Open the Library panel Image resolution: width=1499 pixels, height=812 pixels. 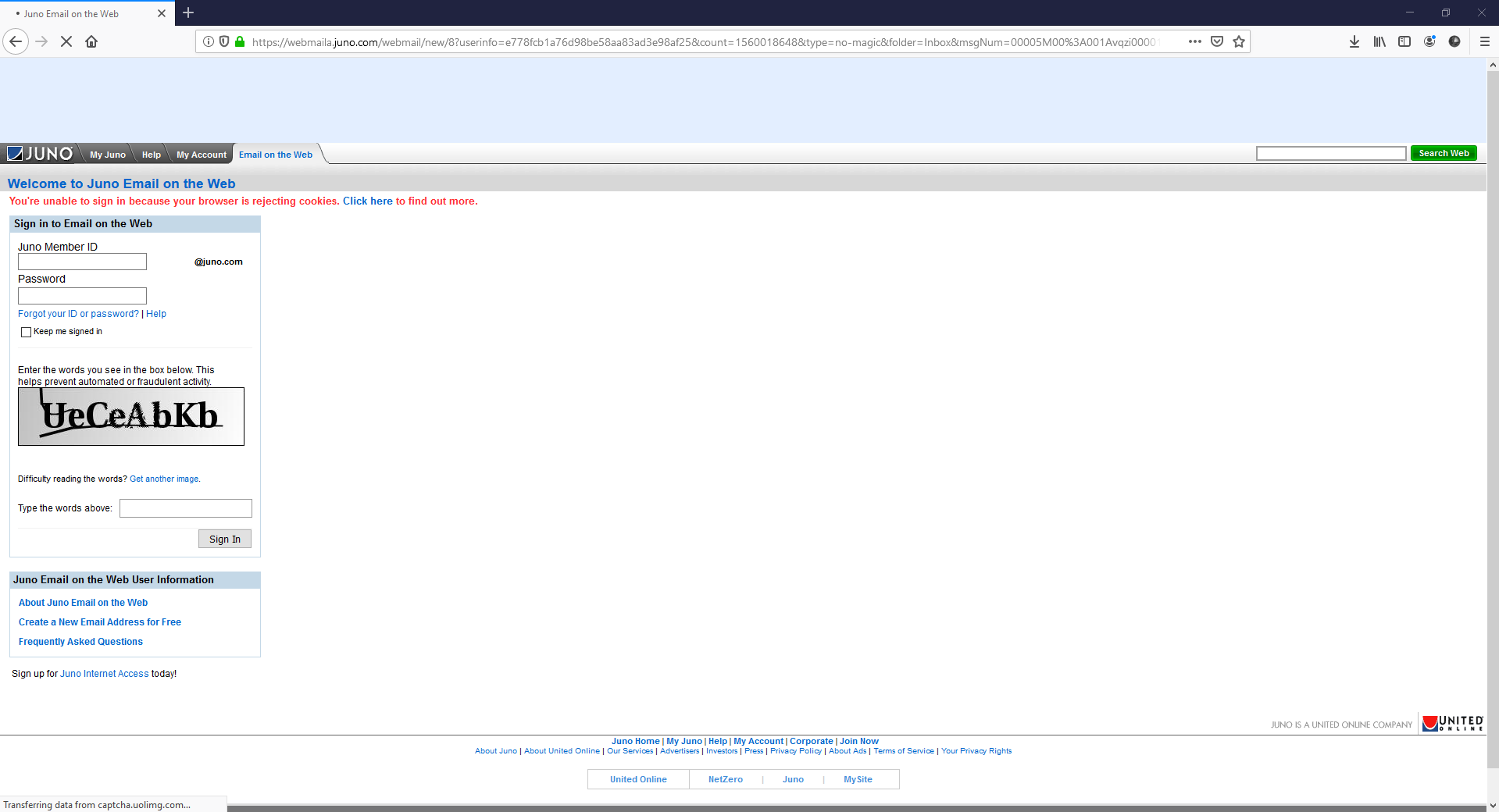pos(1379,41)
